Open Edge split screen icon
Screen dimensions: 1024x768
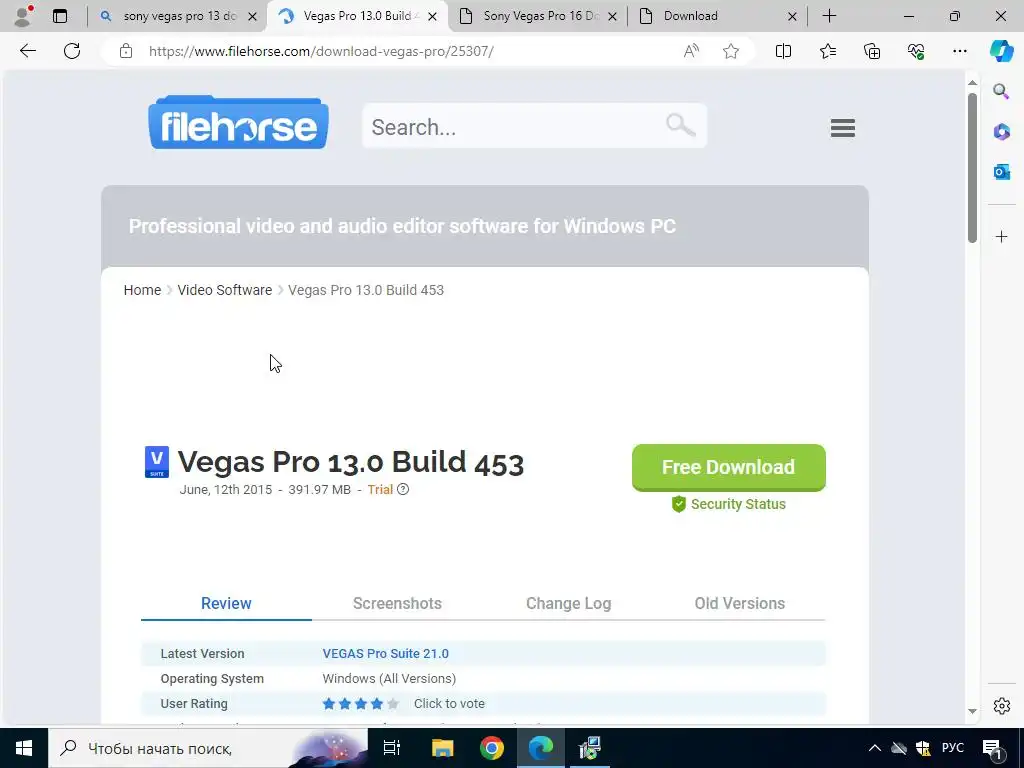(783, 51)
